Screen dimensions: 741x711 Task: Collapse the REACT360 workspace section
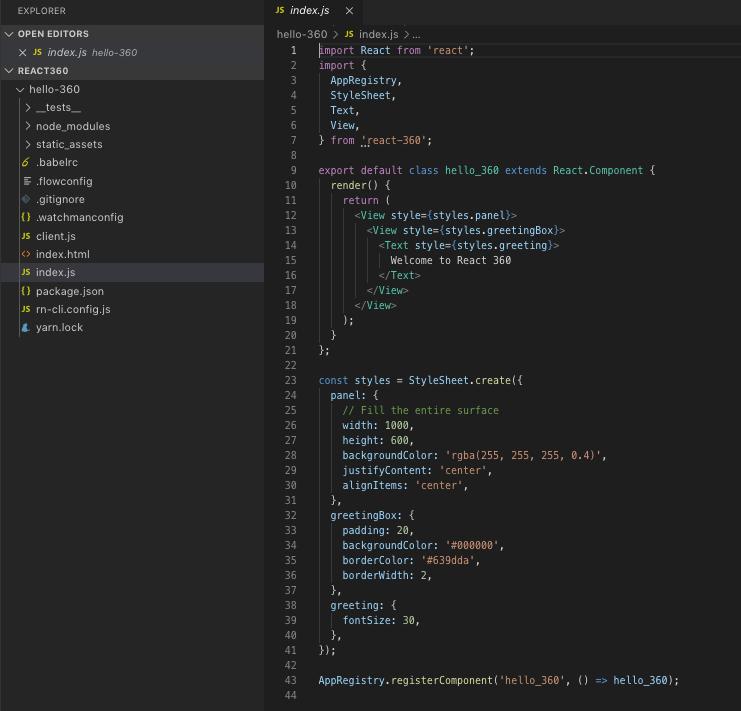[x=9, y=71]
